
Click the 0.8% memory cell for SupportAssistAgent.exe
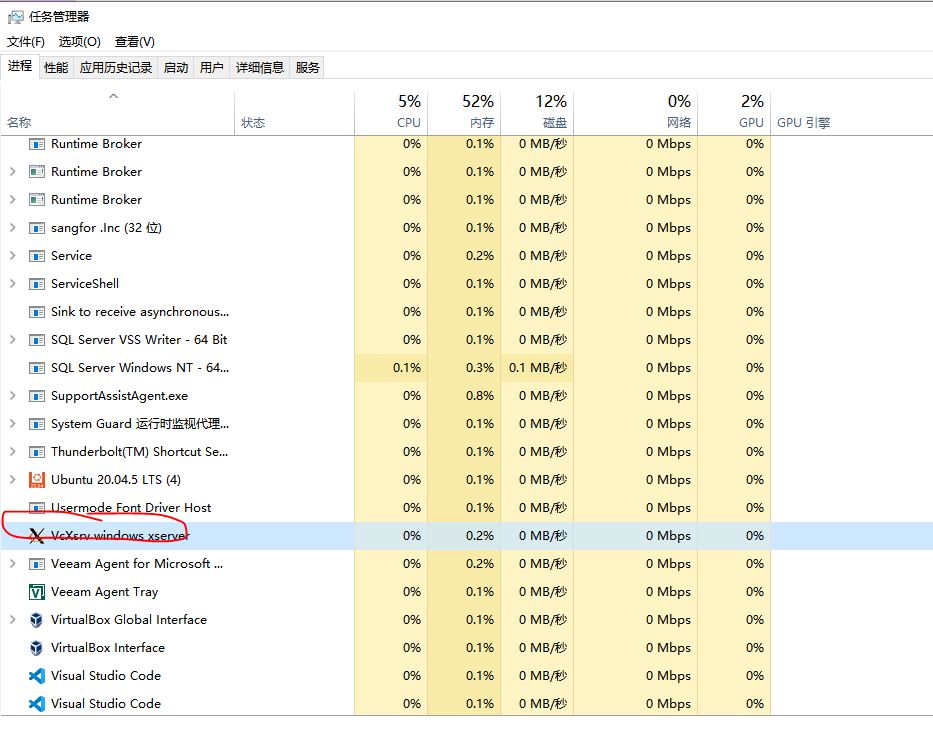[x=464, y=396]
